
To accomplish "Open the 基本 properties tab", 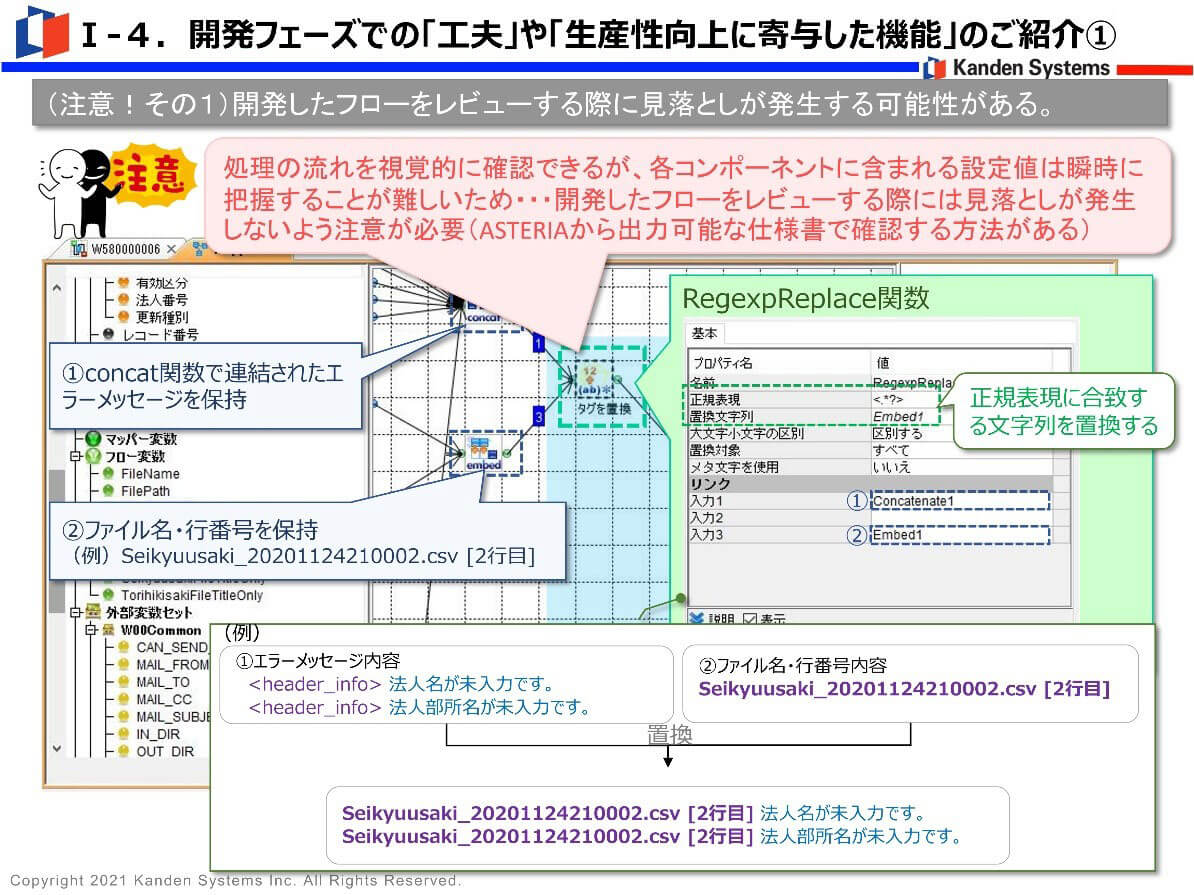I will click(704, 333).
